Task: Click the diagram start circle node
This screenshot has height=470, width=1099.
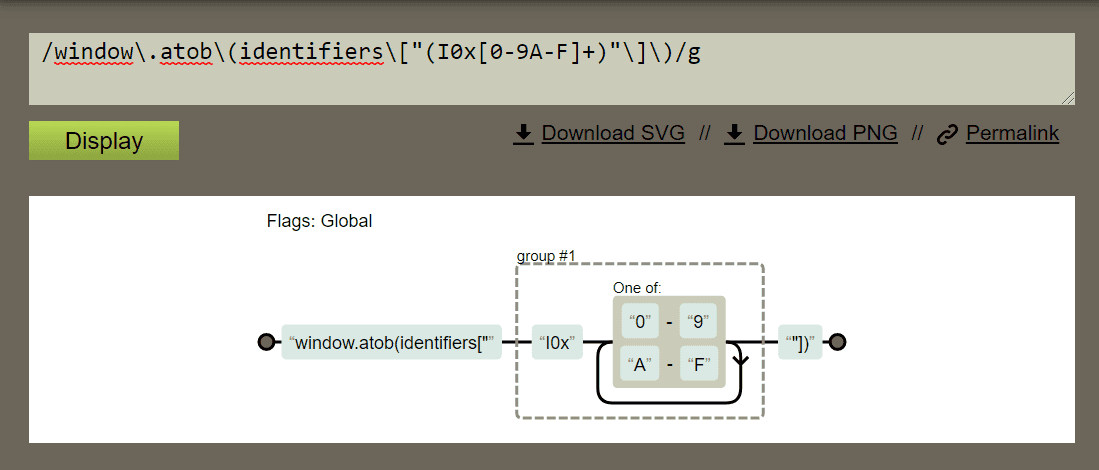Action: (266, 342)
